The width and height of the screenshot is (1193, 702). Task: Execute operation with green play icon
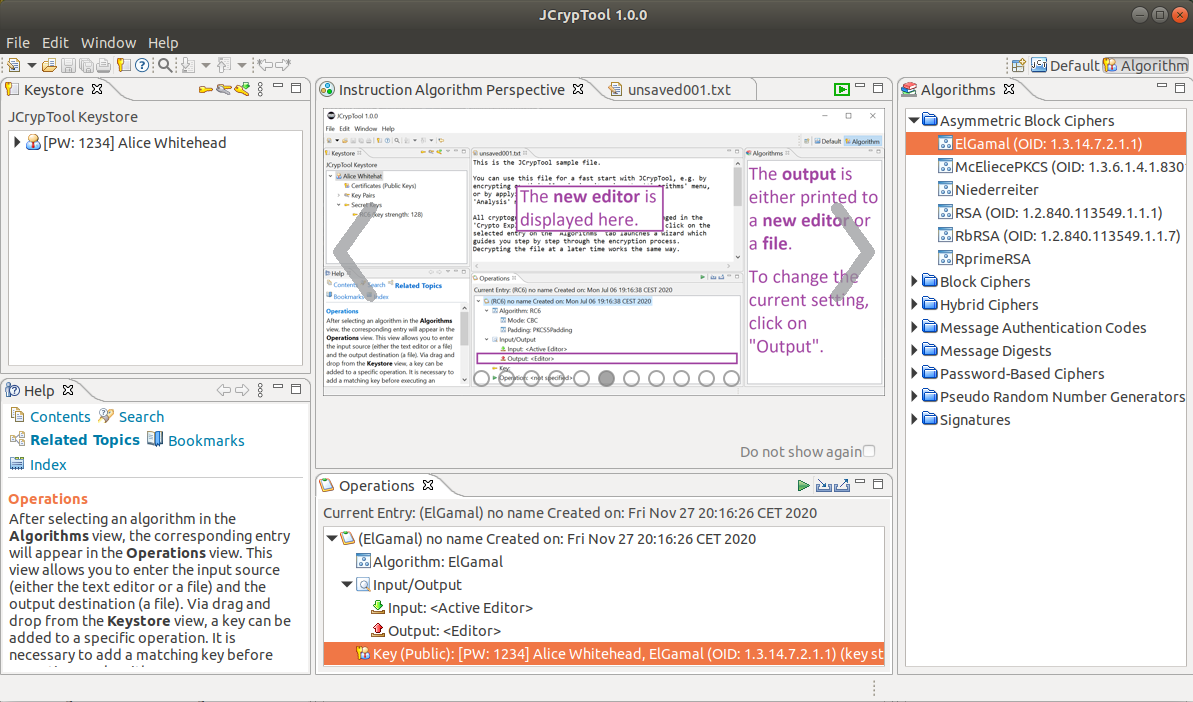[x=803, y=485]
